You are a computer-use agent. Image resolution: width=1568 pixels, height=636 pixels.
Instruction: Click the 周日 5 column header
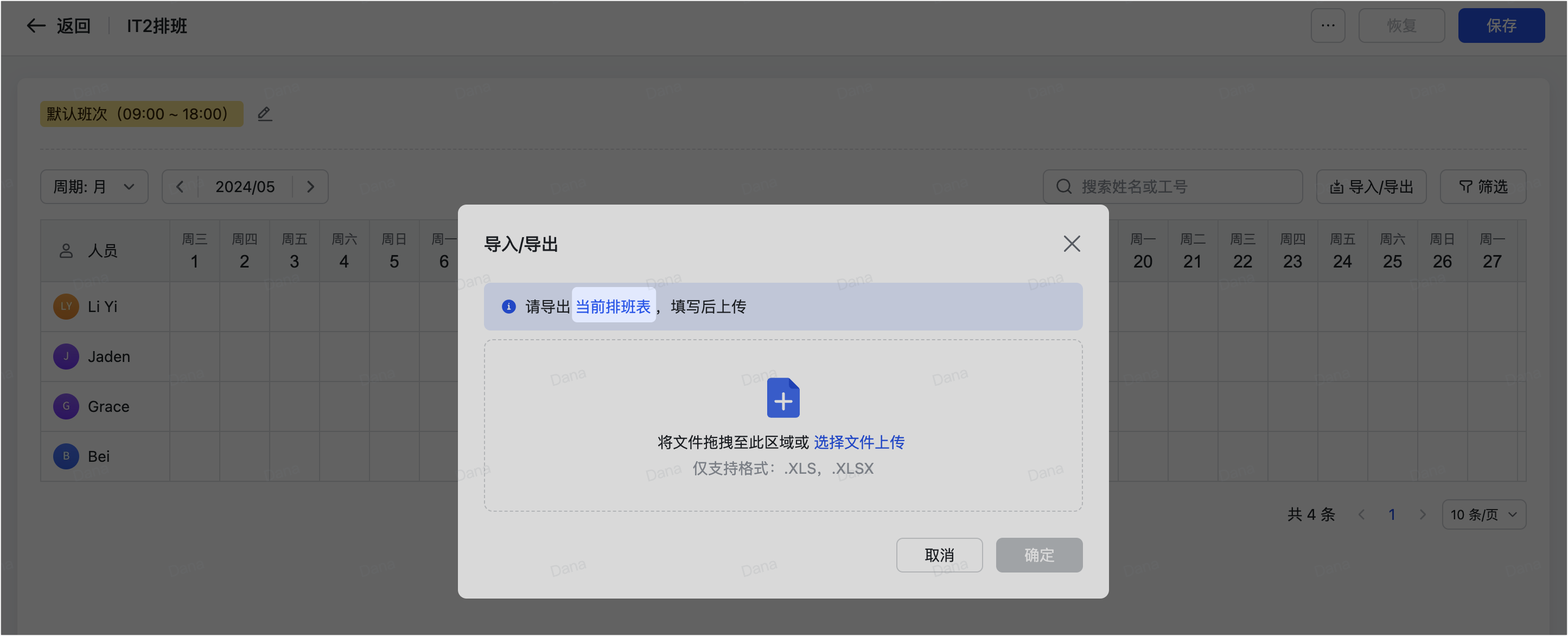pyautogui.click(x=394, y=250)
